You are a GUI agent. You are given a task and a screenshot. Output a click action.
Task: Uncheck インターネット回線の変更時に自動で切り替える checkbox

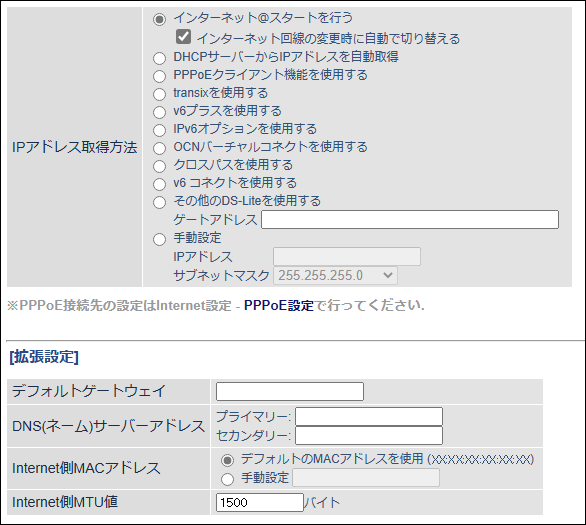coord(183,37)
